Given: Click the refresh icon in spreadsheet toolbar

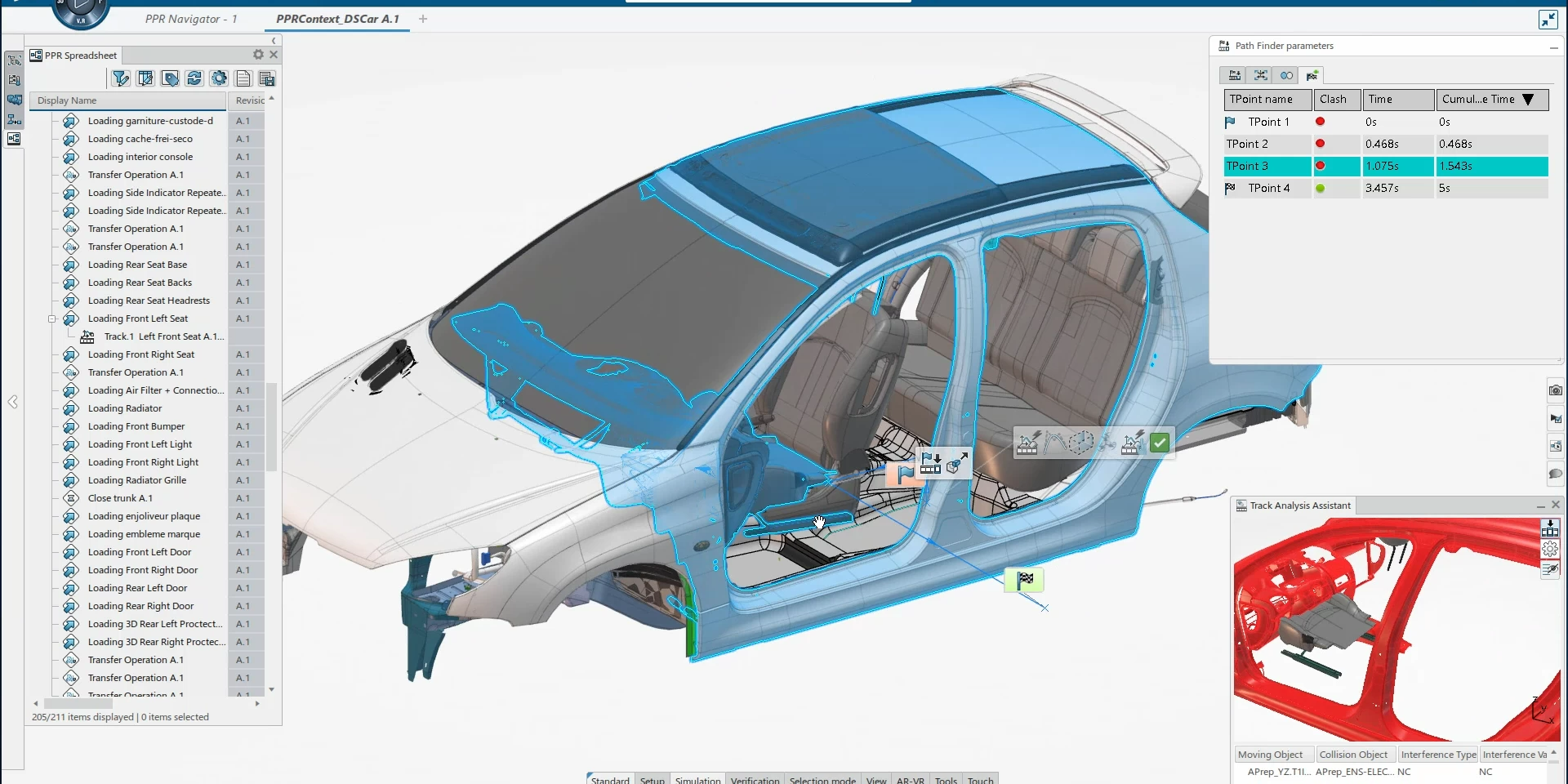Looking at the screenshot, I should click(194, 78).
